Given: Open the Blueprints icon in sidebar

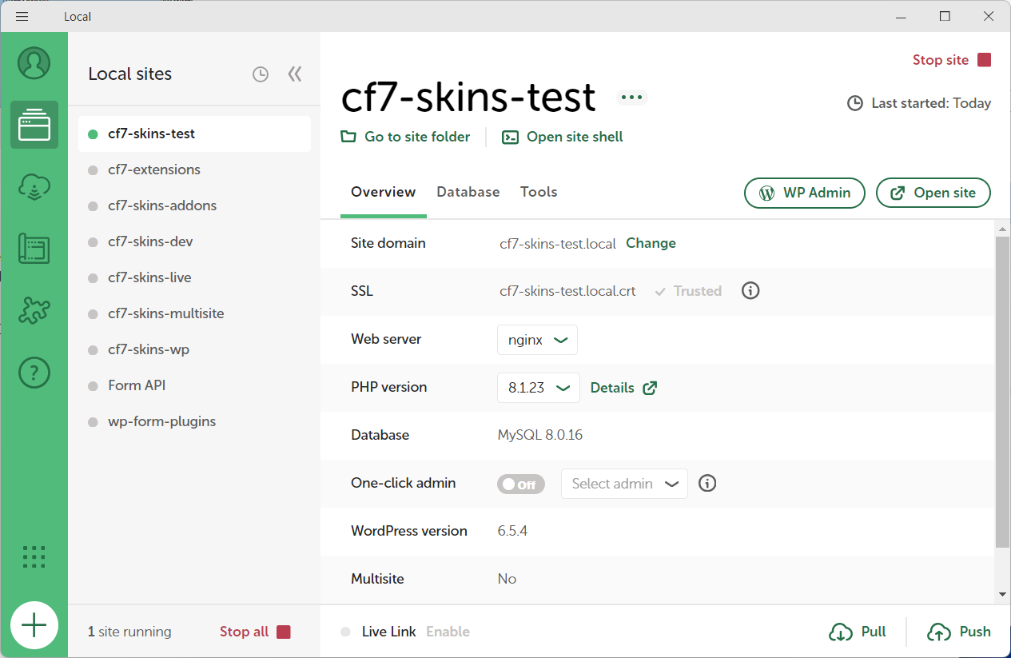Looking at the screenshot, I should [x=34, y=249].
